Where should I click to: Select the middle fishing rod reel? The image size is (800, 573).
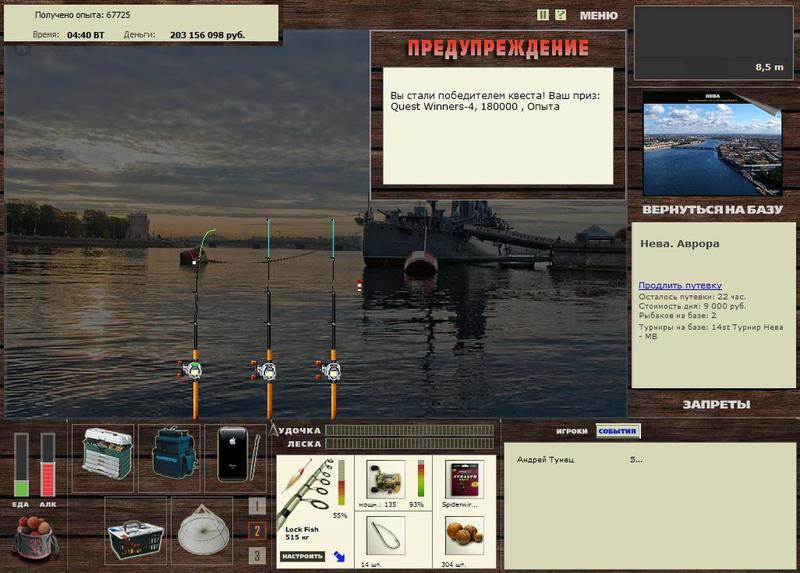point(266,371)
